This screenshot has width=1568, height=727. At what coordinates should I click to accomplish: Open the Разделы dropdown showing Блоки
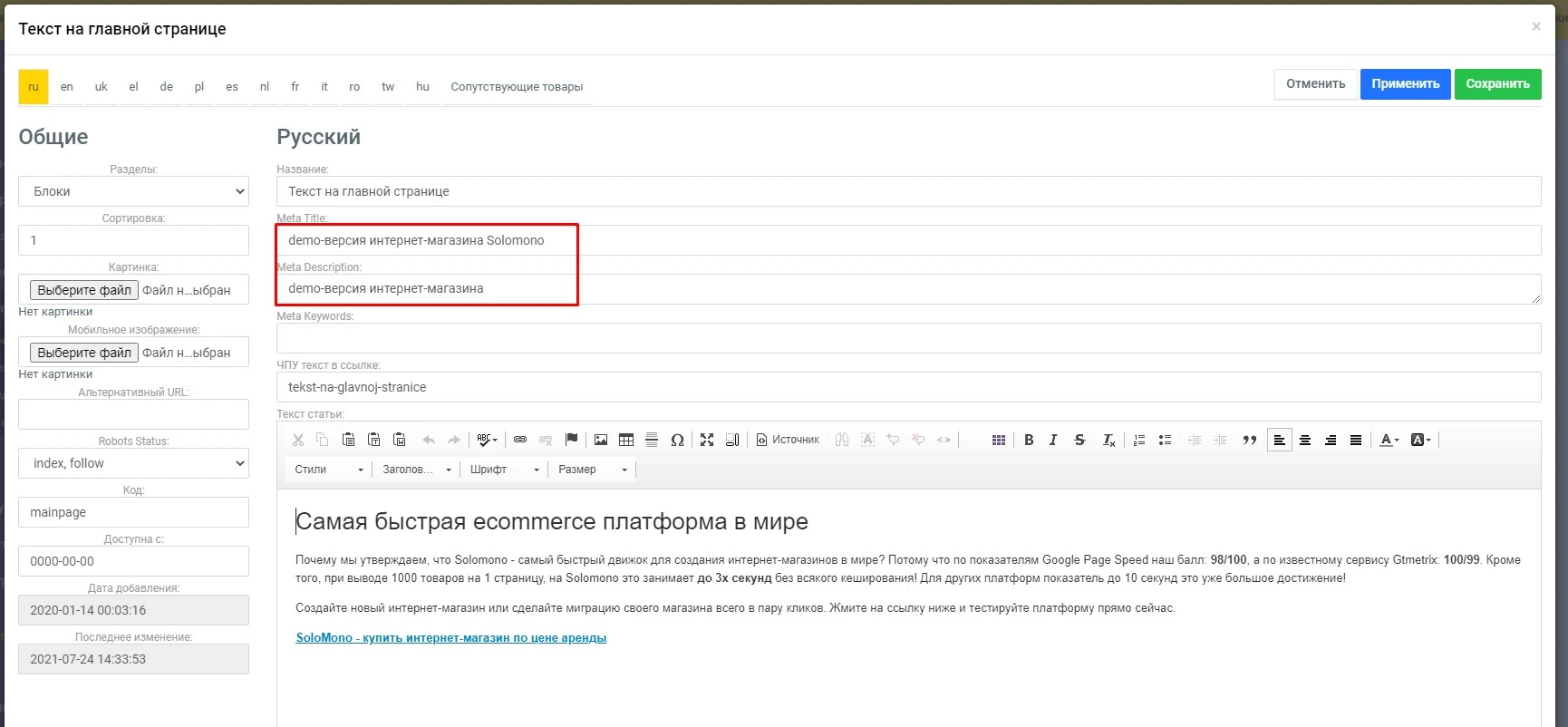(133, 191)
